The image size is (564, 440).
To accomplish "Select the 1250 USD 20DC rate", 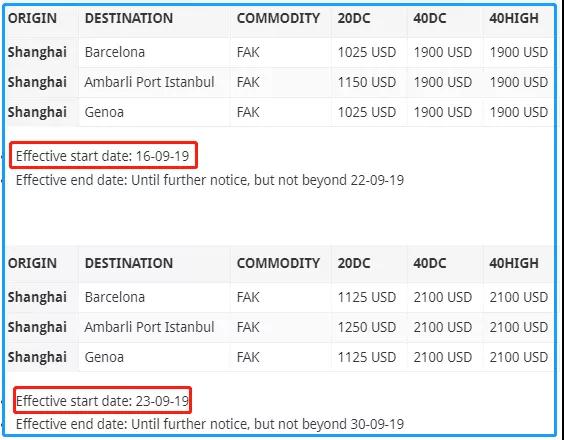I will pyautogui.click(x=367, y=327).
